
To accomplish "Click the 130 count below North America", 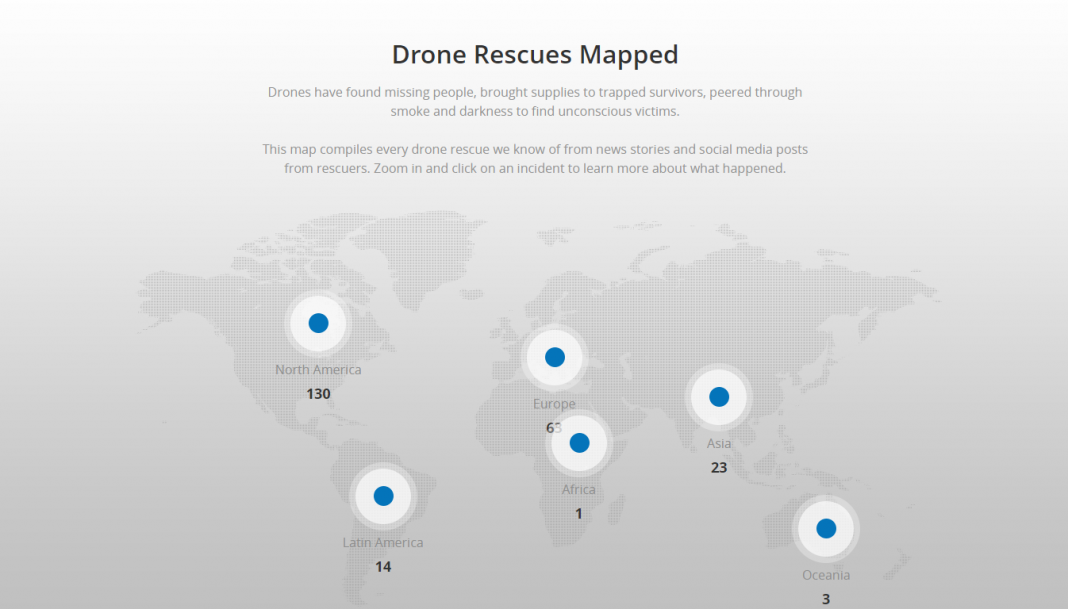I will click(318, 393).
